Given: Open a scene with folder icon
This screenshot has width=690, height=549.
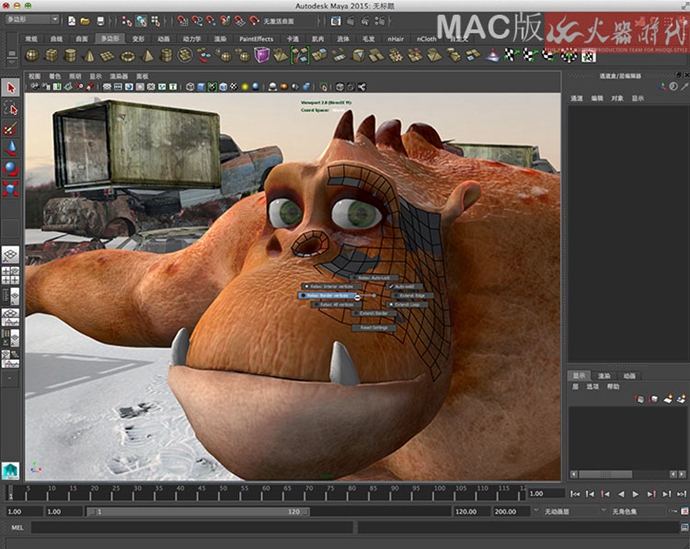Looking at the screenshot, I should (85, 21).
